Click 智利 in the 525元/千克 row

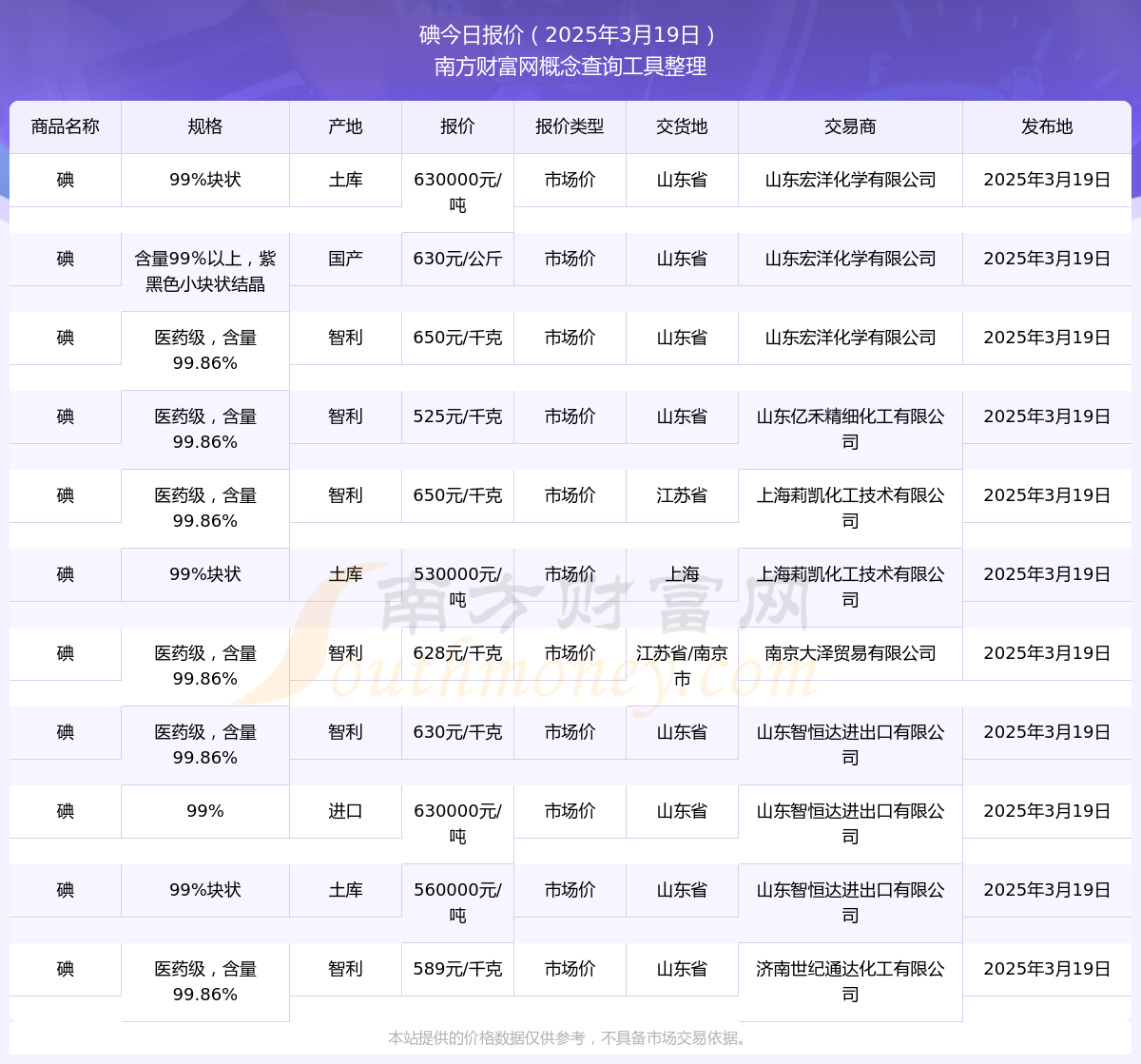345,416
